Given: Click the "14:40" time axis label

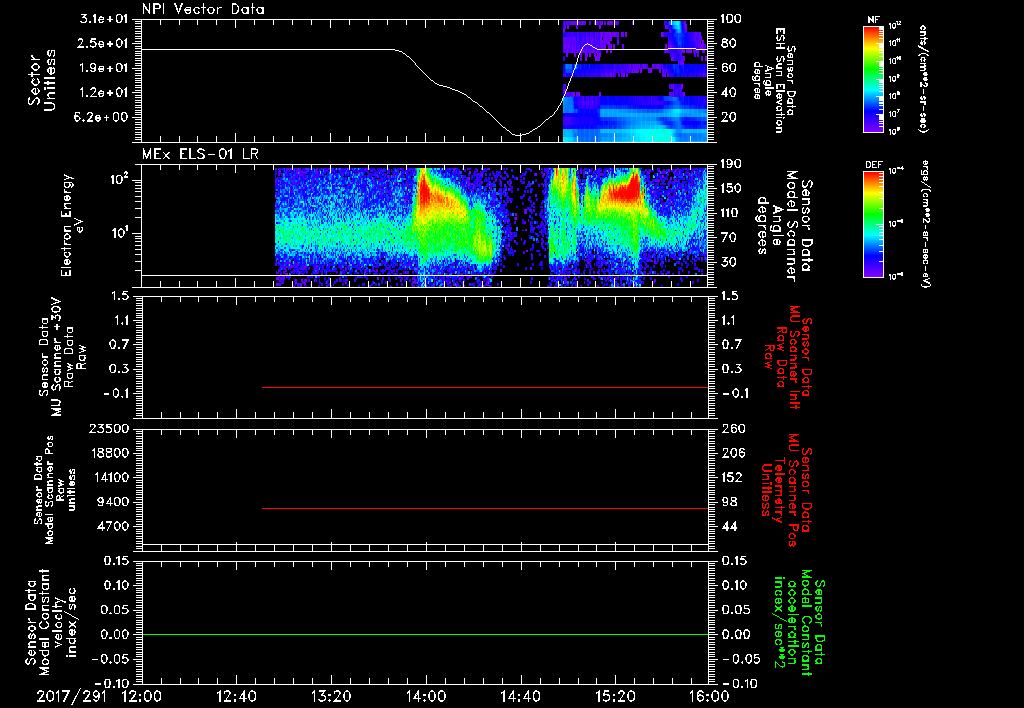Looking at the screenshot, I should [520, 696].
